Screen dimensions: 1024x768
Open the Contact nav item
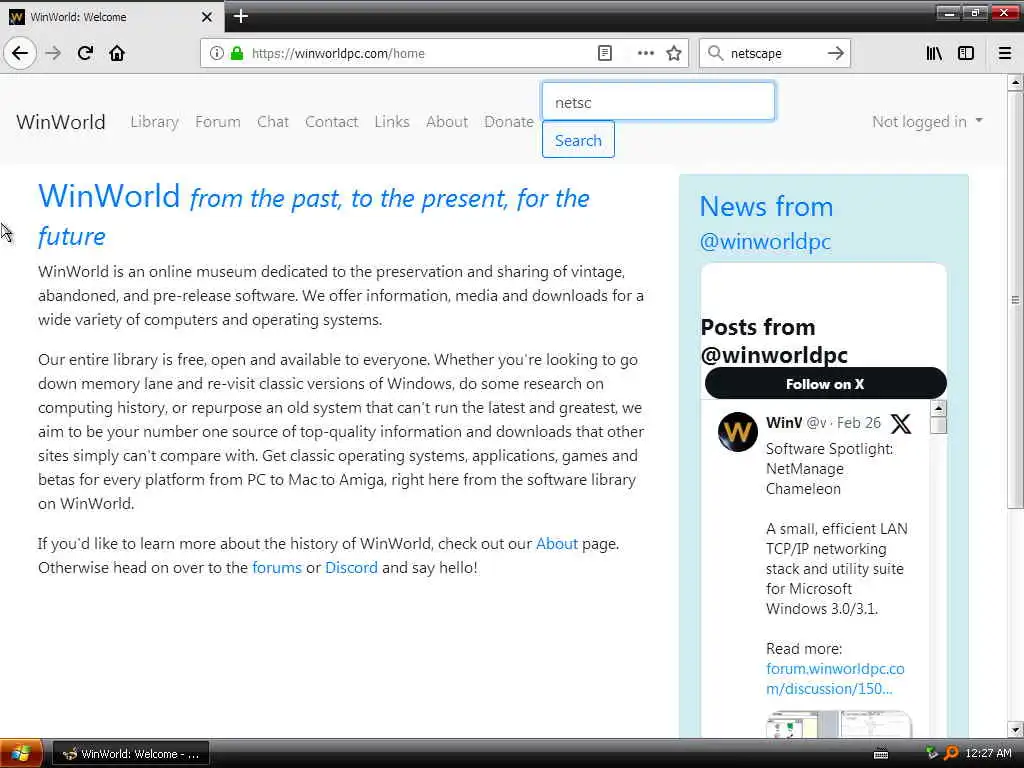tap(331, 121)
